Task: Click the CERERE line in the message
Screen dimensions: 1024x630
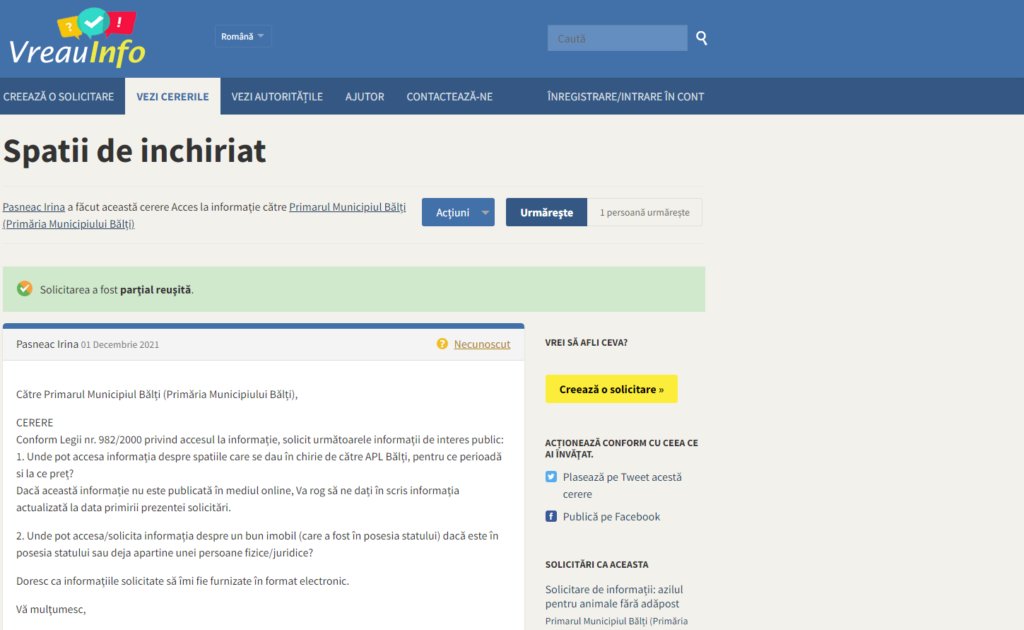Action: point(35,423)
